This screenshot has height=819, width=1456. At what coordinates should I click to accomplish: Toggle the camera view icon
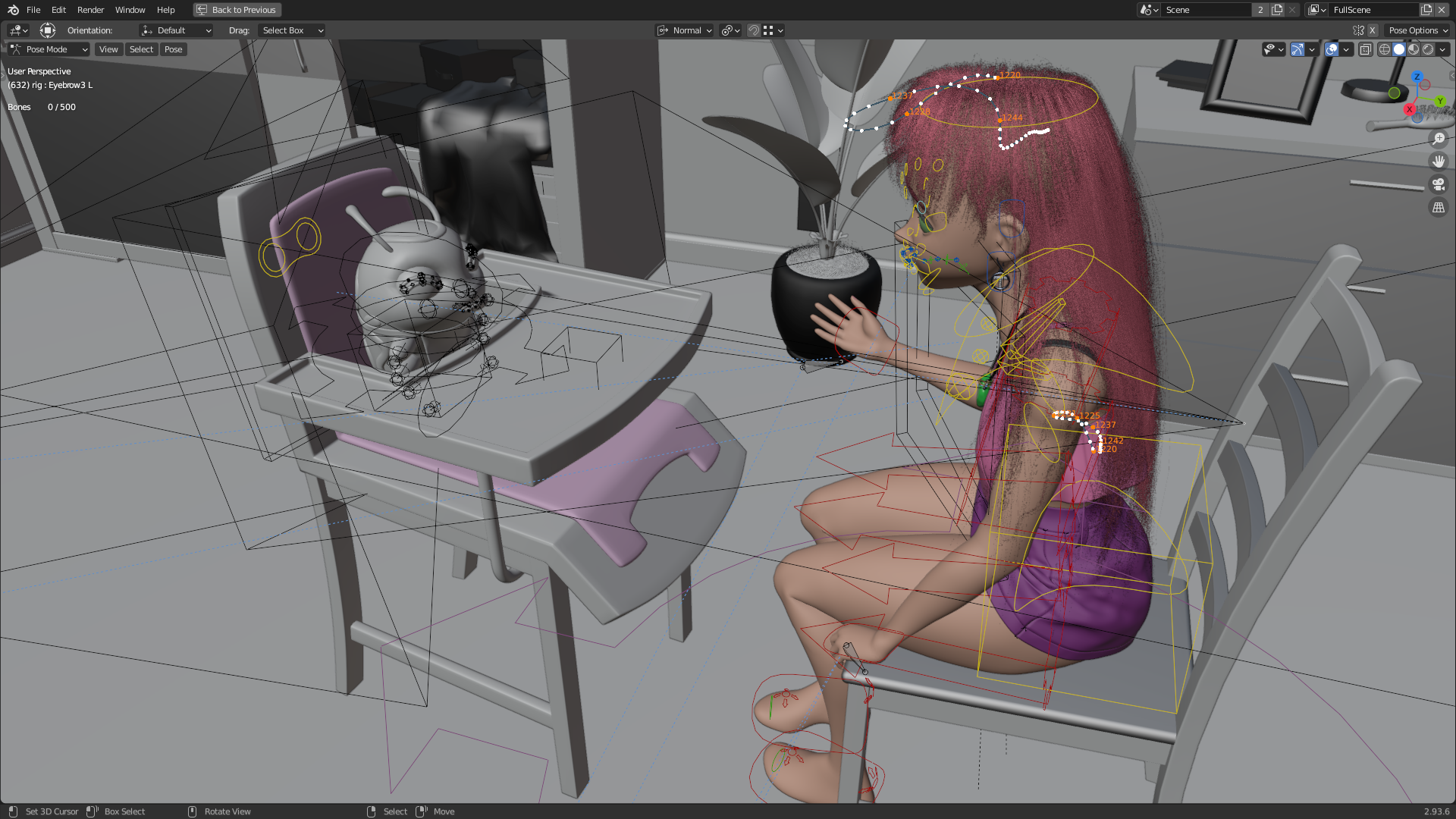click(x=1439, y=184)
